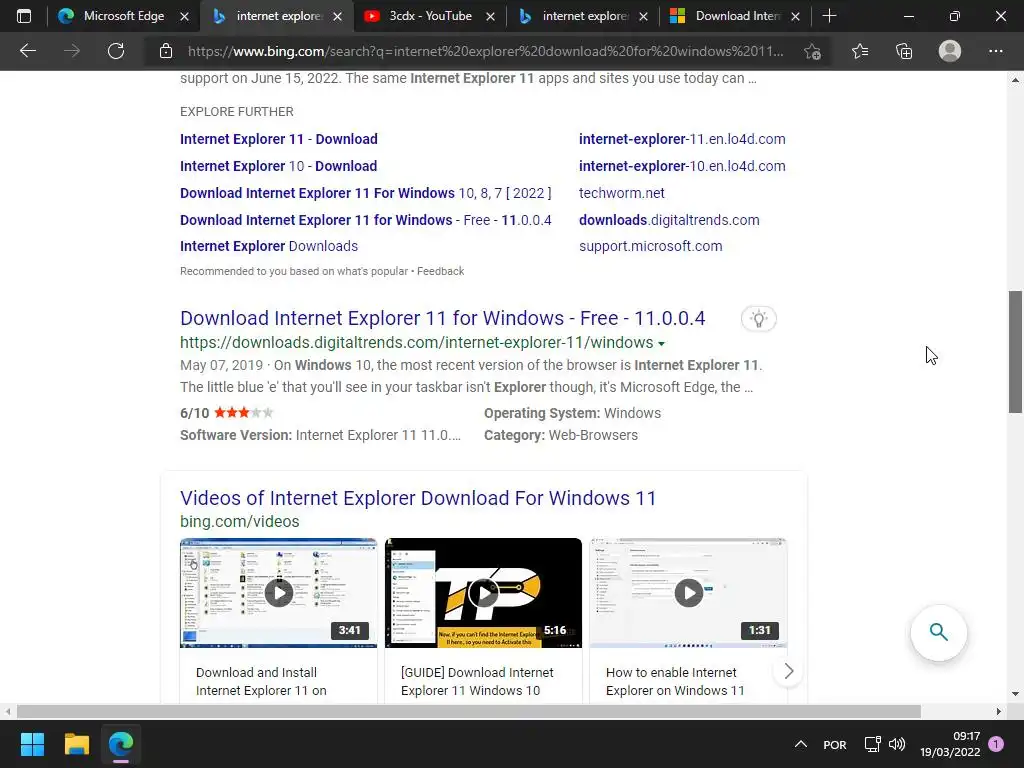Screen dimensions: 1024x768
Task: Open the clock and date 09:17
Action: (950, 744)
